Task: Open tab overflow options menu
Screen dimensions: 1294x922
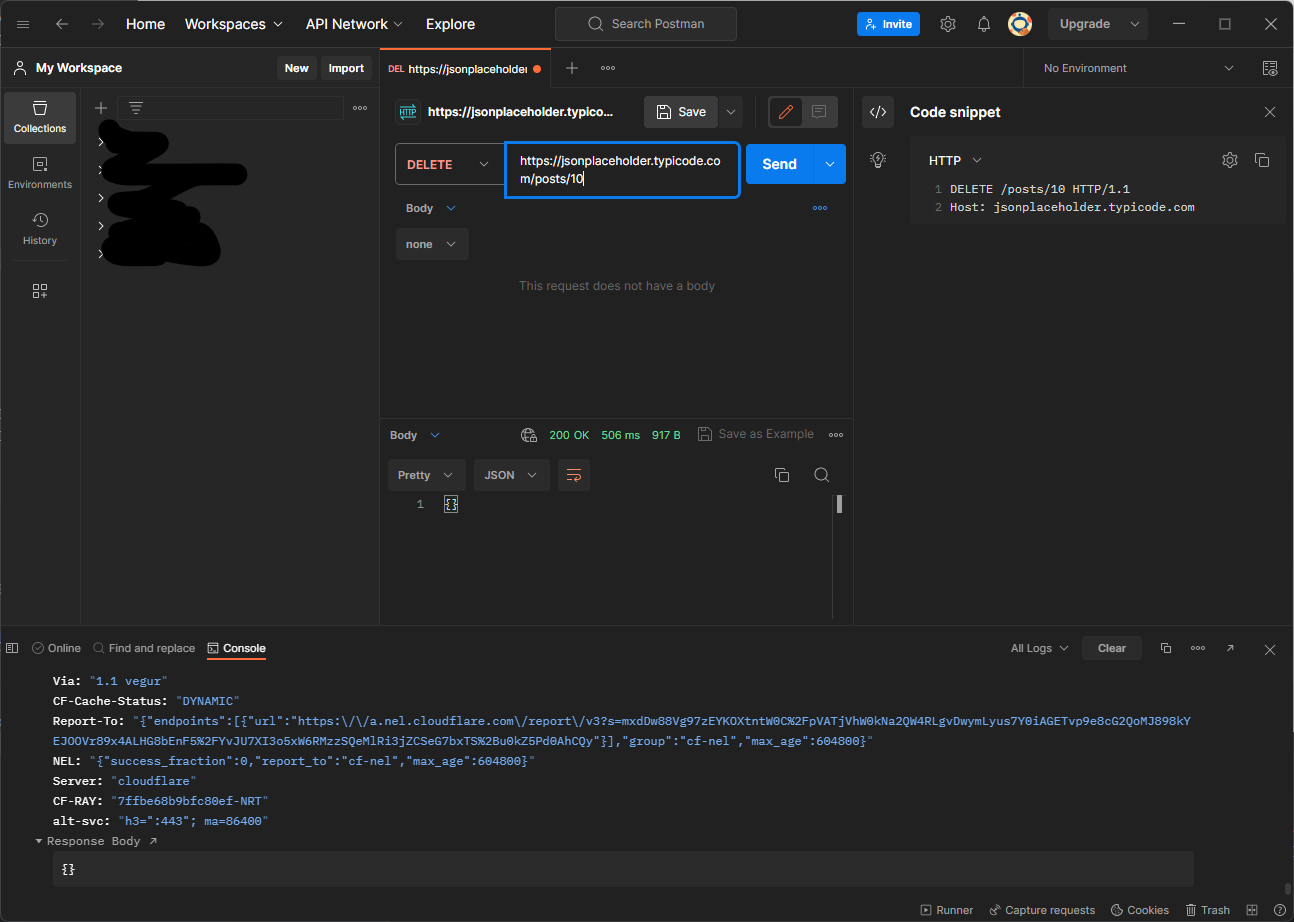Action: tap(608, 68)
